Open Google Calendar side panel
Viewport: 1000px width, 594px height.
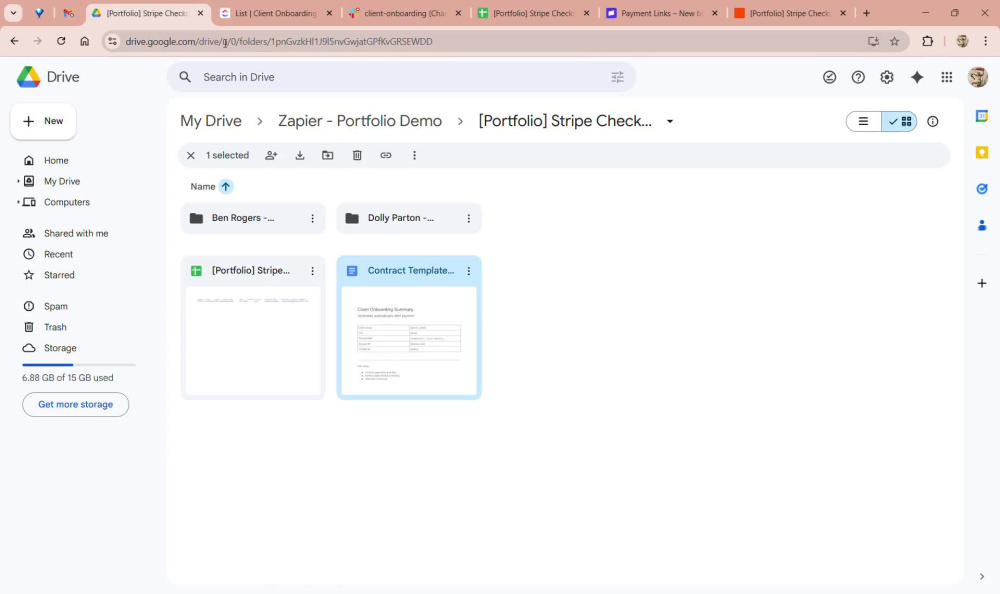(982, 116)
